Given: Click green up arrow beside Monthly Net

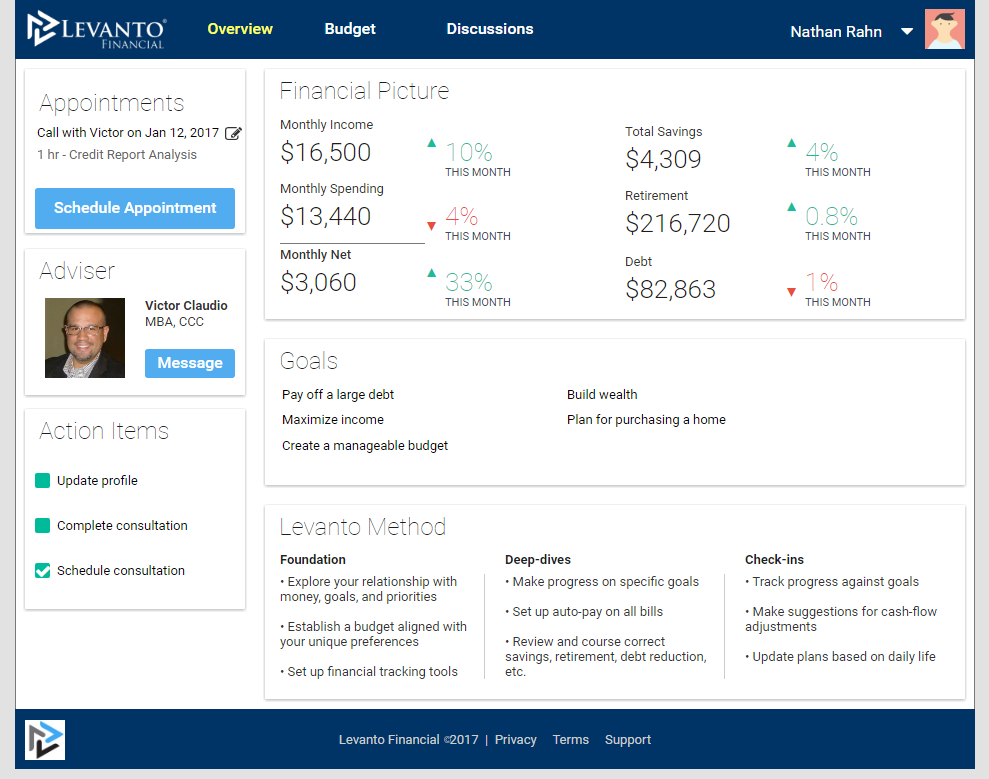Looking at the screenshot, I should pos(431,273).
